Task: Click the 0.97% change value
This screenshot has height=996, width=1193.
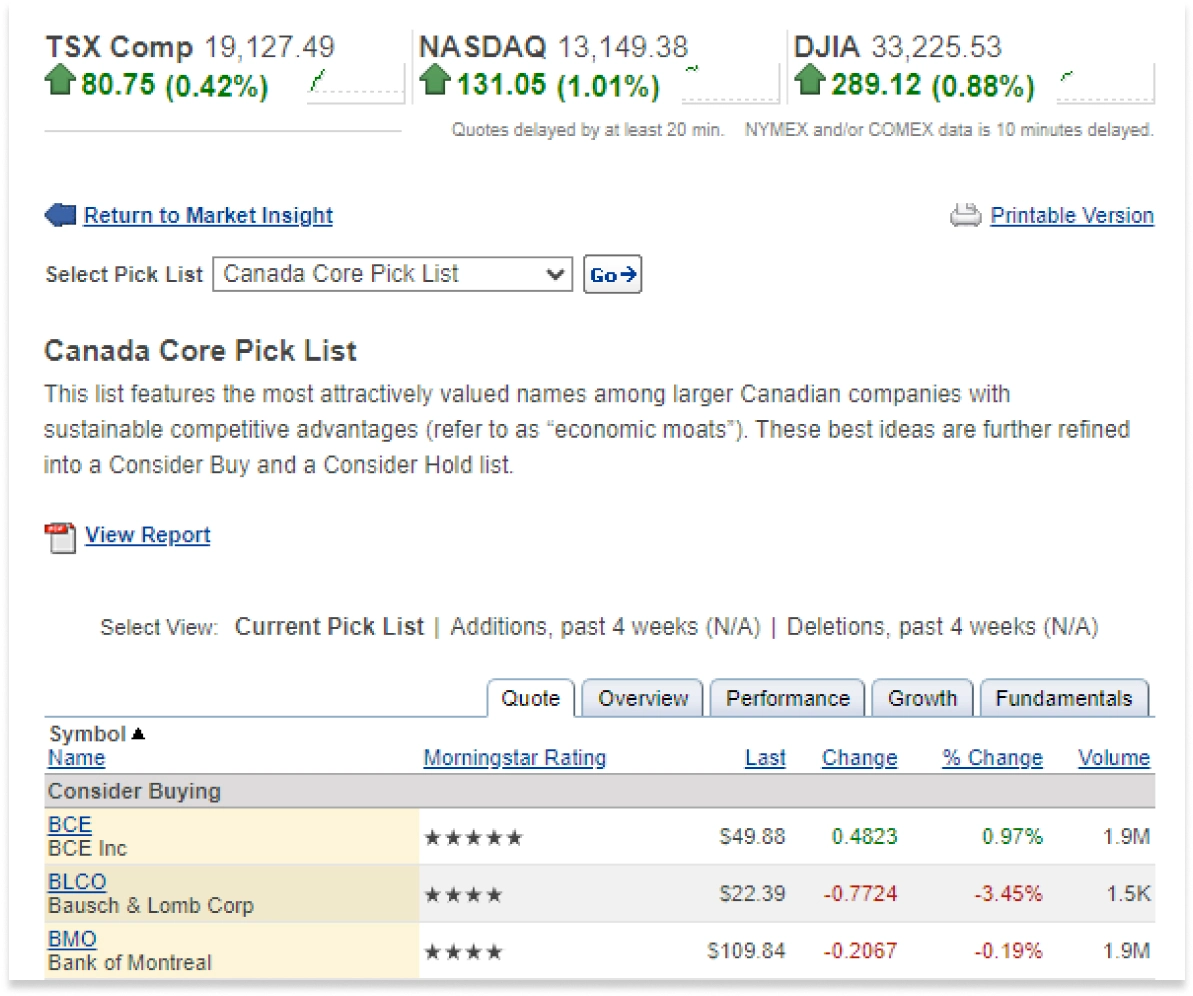Action: tap(1012, 837)
